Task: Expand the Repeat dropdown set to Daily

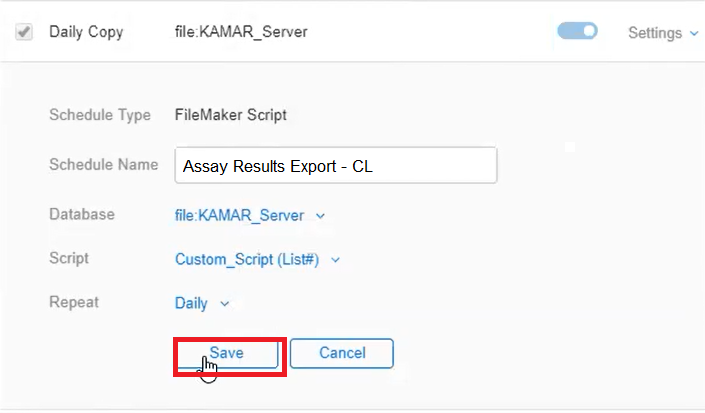Action: click(192, 303)
